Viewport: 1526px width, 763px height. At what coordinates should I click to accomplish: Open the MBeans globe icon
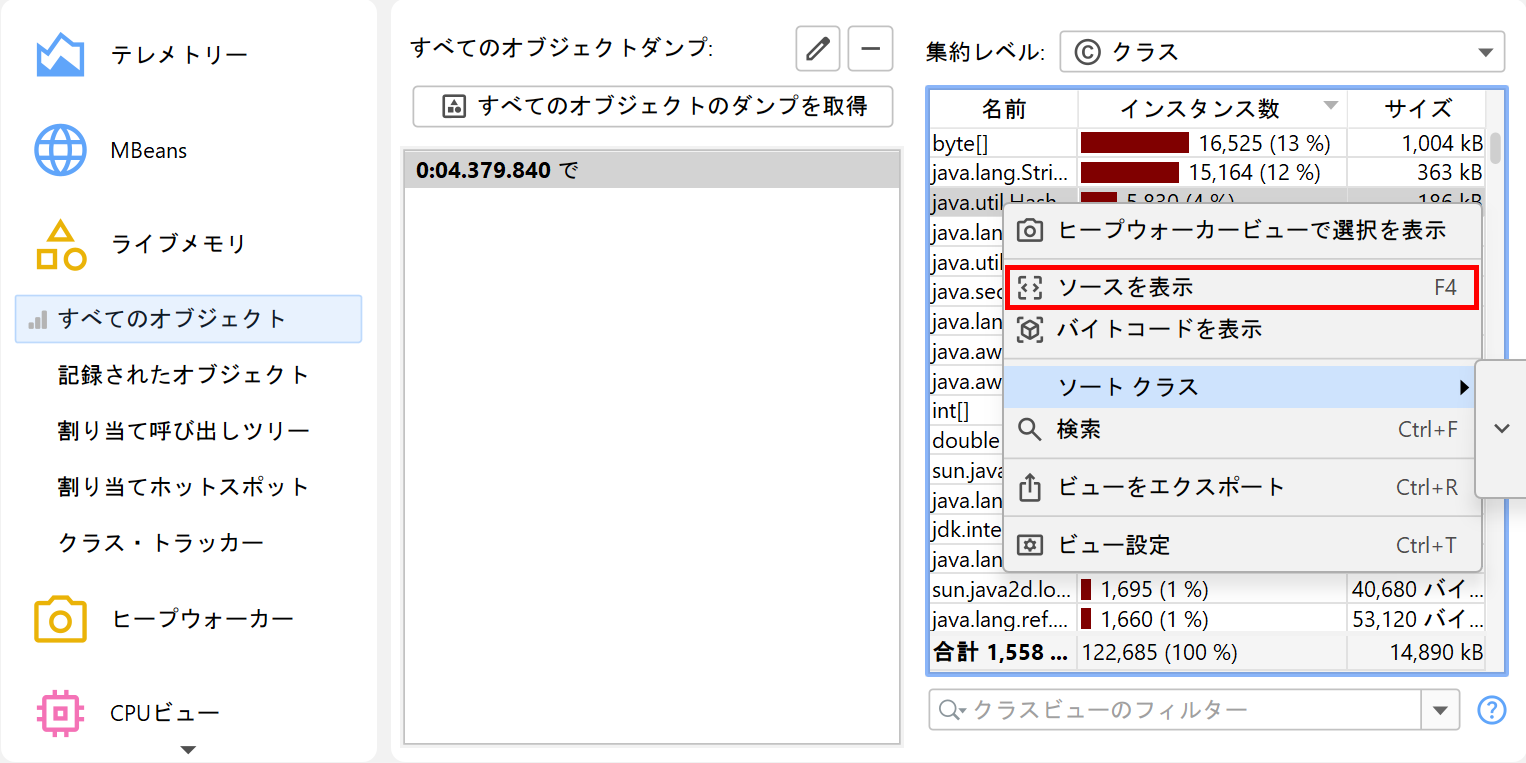tap(60, 151)
